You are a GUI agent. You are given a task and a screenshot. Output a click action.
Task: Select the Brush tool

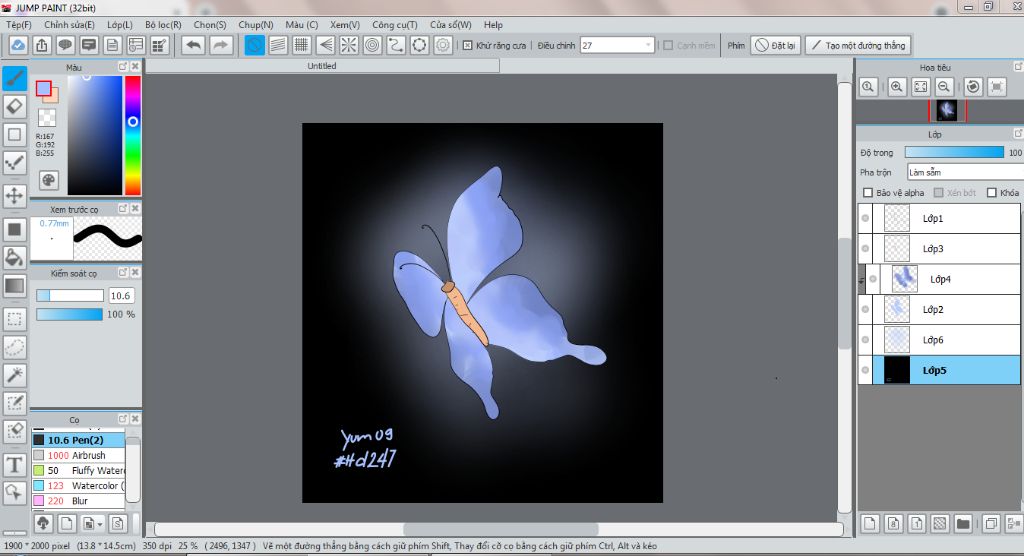coord(14,78)
